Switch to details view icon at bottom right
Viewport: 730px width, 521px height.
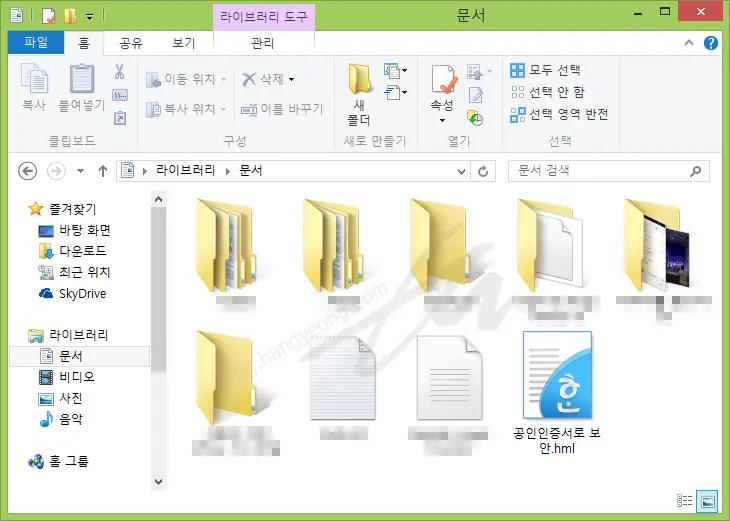tap(684, 501)
